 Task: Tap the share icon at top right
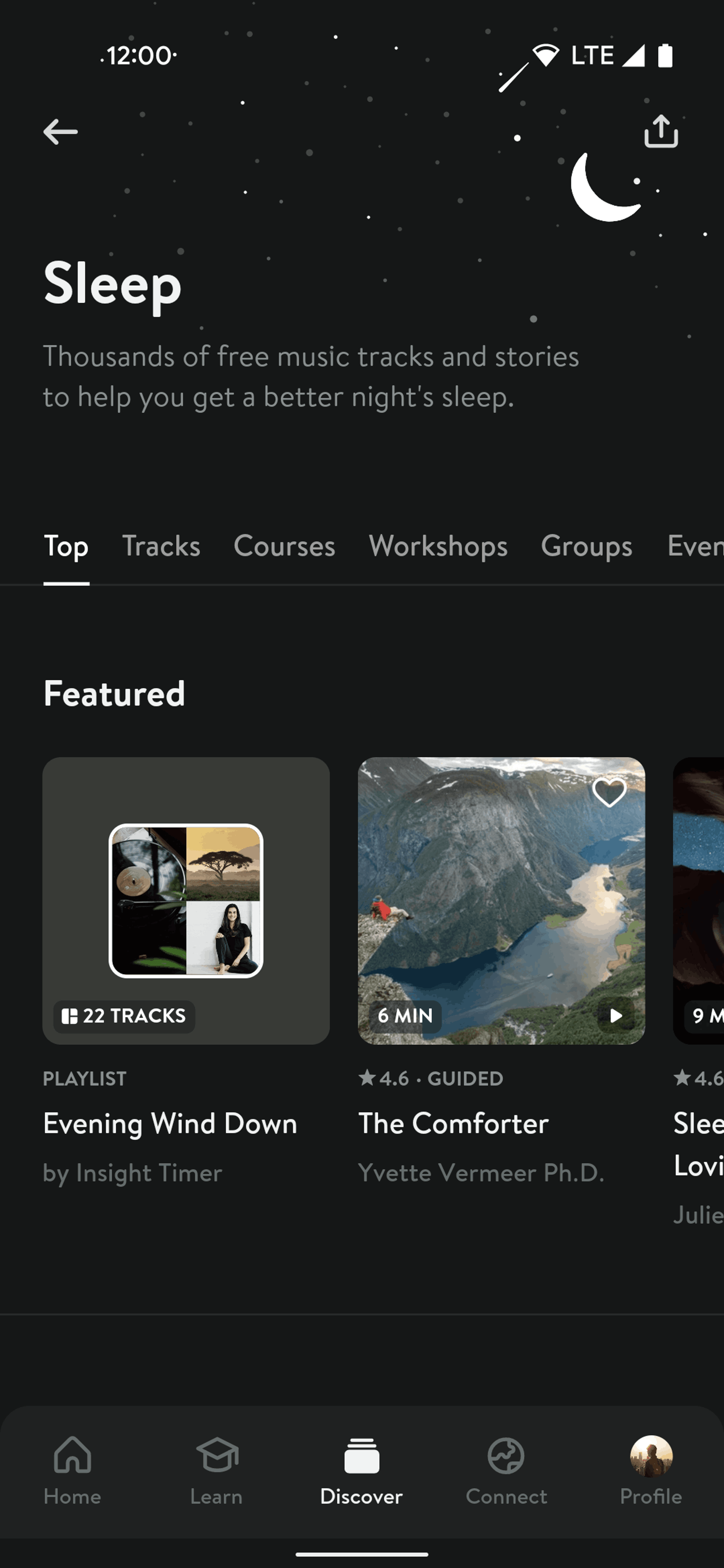[x=661, y=131]
